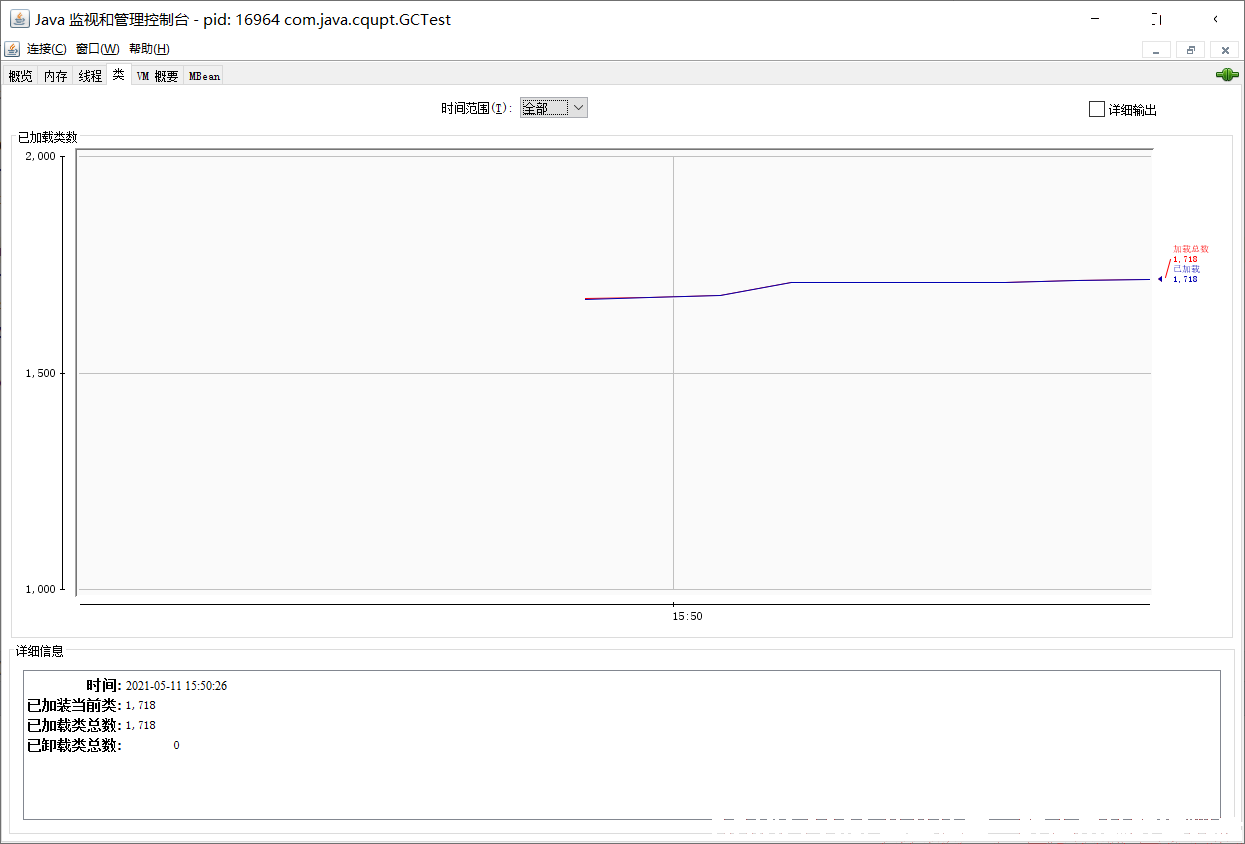1245x844 pixels.
Task: Click the 已加载类总数 value 1,718
Action: pos(140,725)
